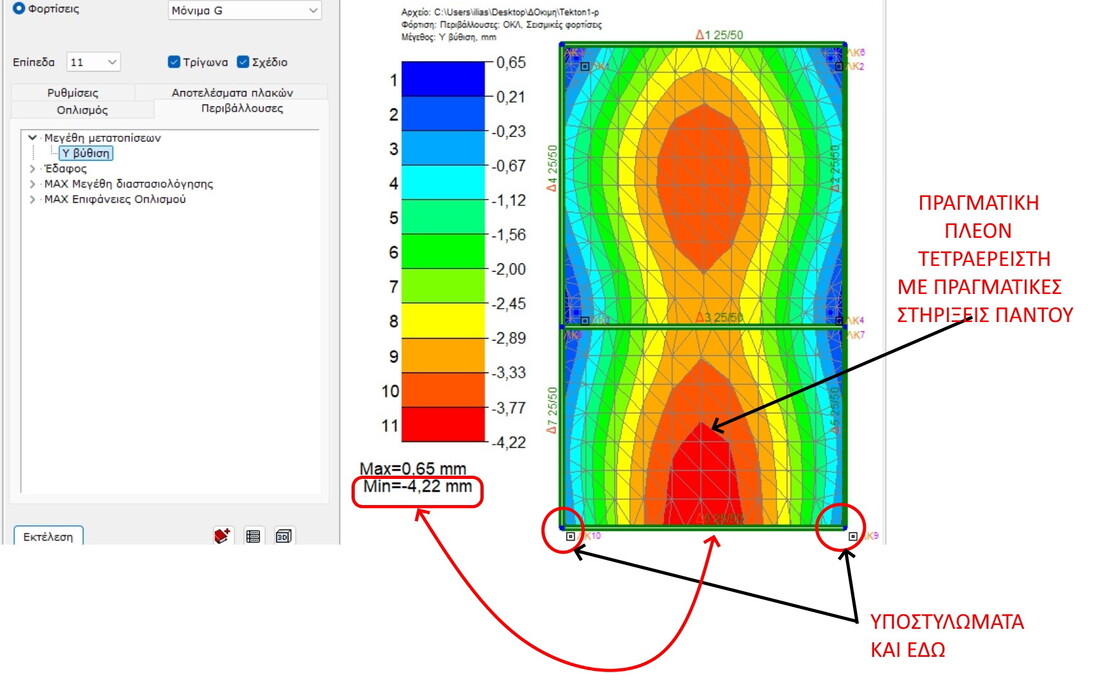Click the Δ4 25/50 beam label

click(553, 168)
